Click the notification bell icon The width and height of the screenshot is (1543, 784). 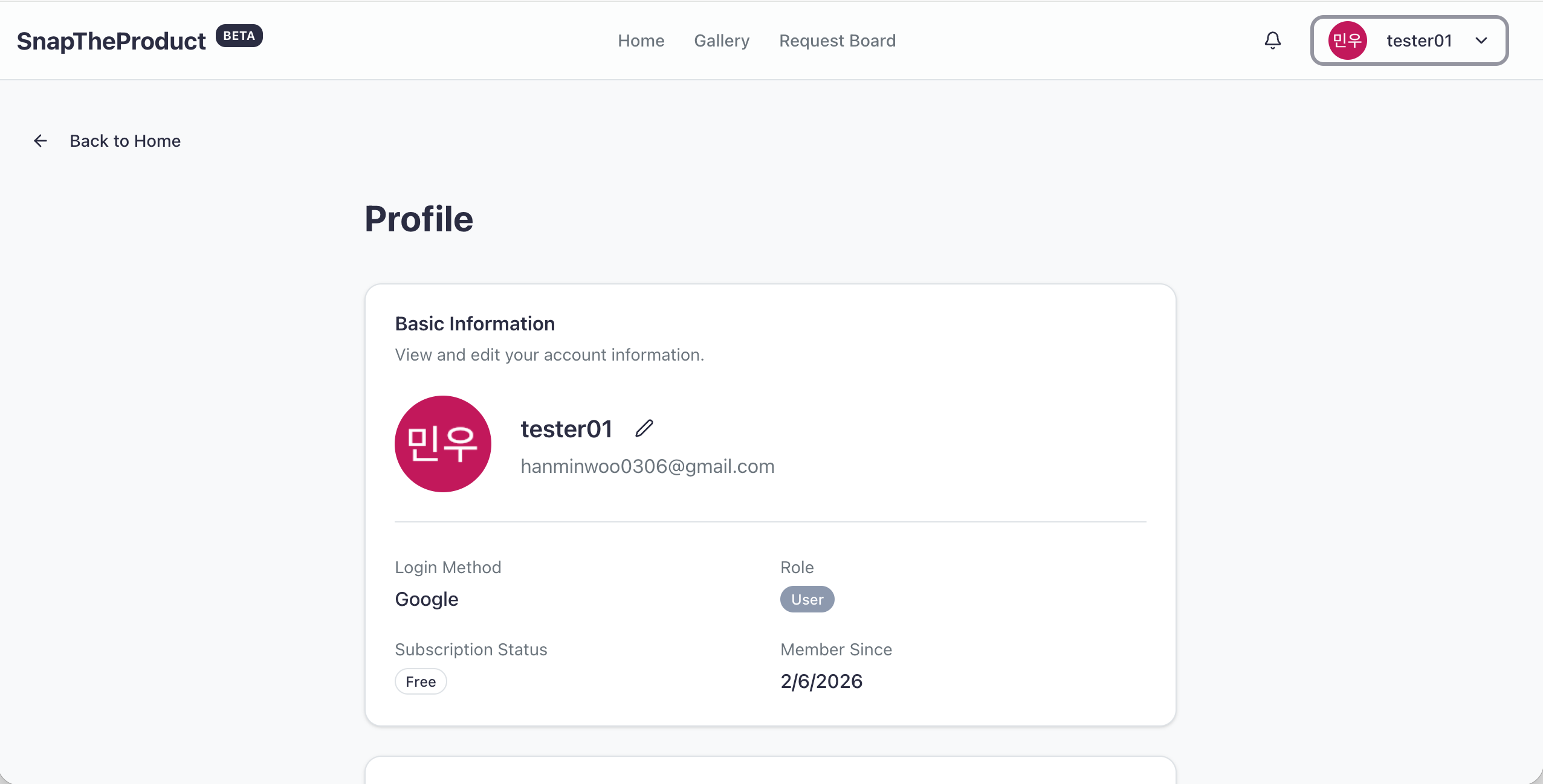(x=1272, y=40)
